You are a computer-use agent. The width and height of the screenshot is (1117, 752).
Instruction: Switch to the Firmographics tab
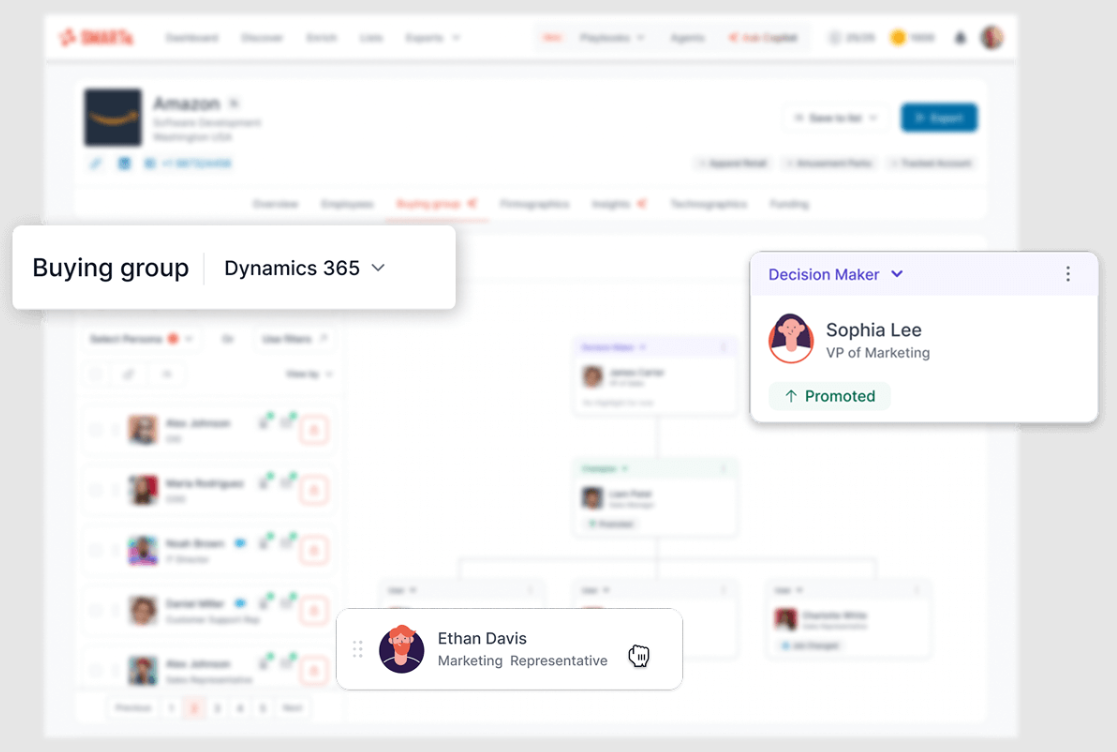(534, 204)
